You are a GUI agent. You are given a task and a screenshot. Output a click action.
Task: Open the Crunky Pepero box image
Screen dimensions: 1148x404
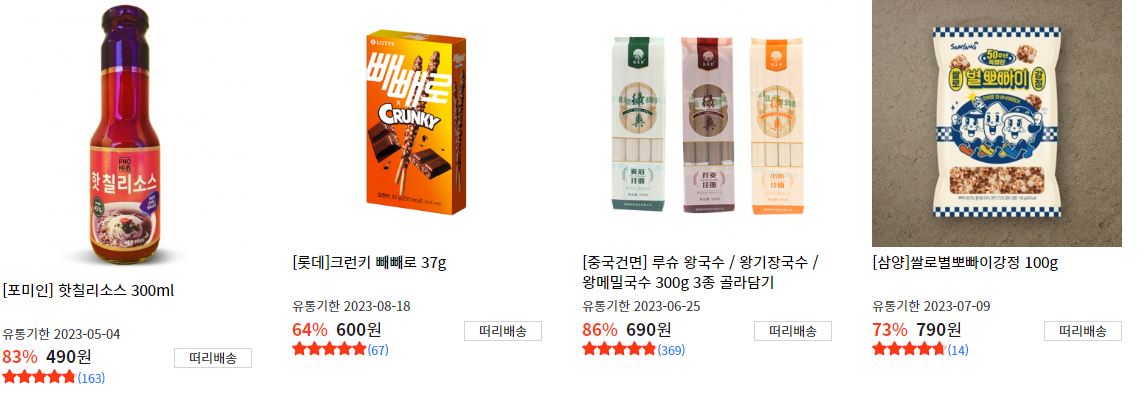pyautogui.click(x=416, y=123)
